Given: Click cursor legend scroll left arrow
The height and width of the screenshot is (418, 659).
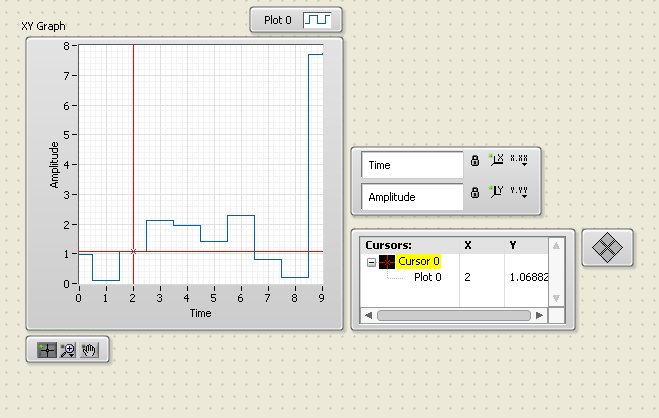Looking at the screenshot, I should tap(369, 315).
